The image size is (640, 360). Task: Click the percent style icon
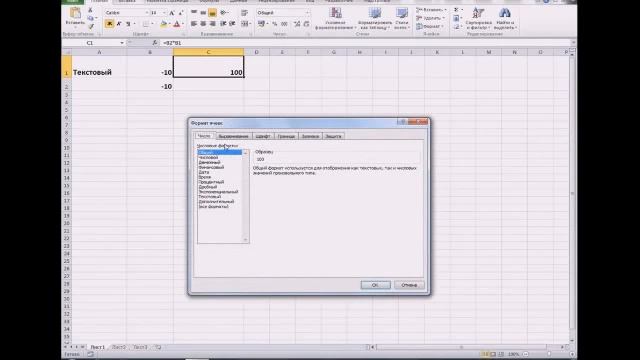(275, 24)
